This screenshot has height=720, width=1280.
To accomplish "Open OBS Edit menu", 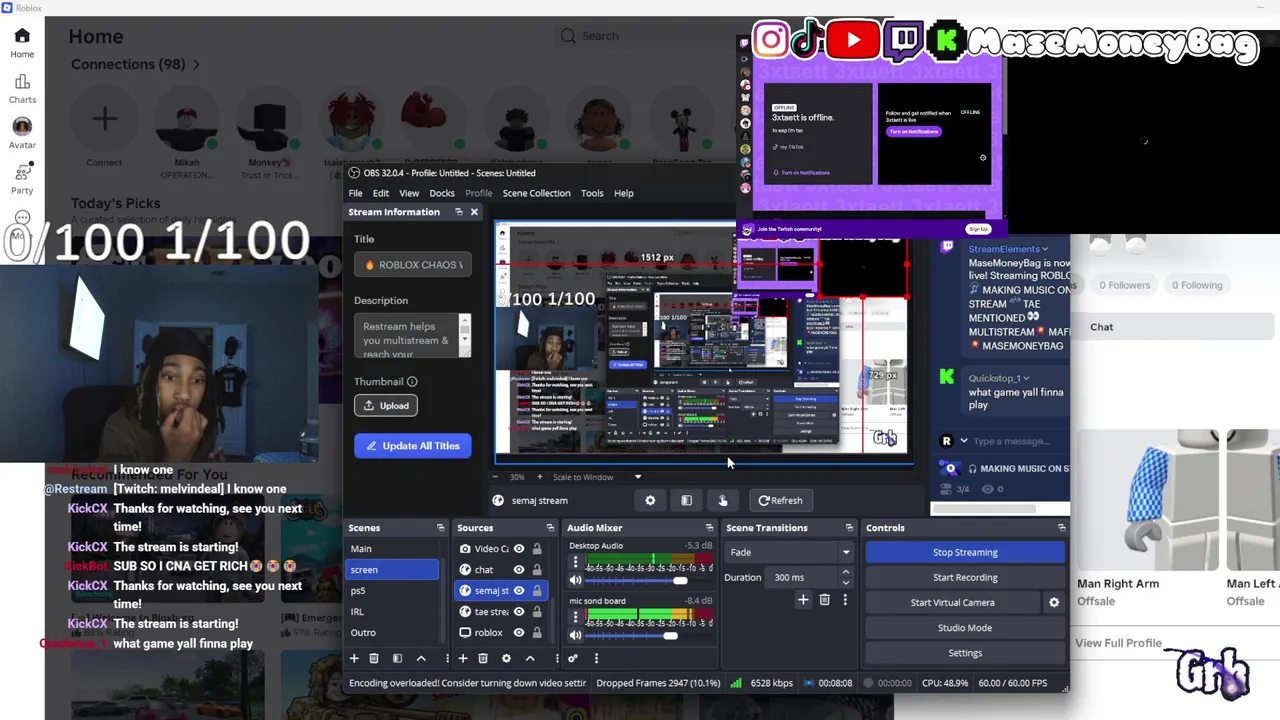I will [381, 193].
